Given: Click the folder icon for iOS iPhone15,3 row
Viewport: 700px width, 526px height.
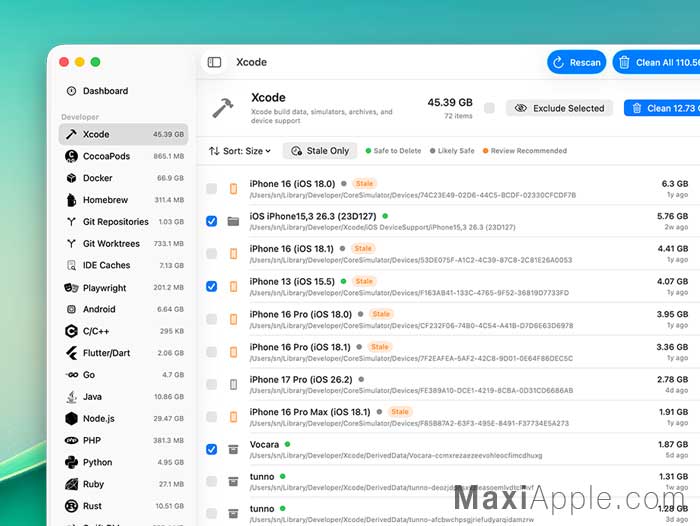Looking at the screenshot, I should click(233, 221).
